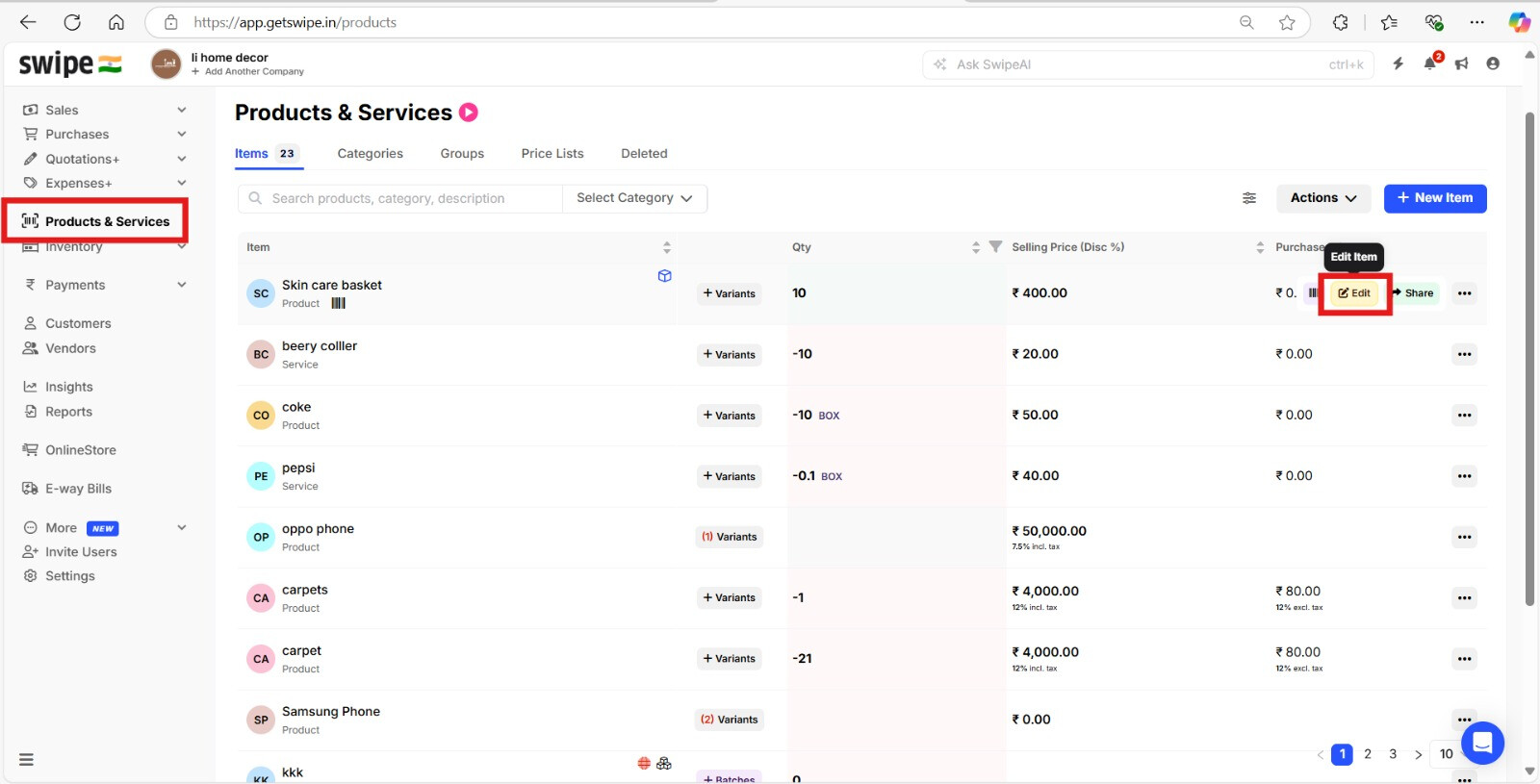Play the Products & Services tutorial video
Screen dimensions: 1540x784
click(x=469, y=113)
